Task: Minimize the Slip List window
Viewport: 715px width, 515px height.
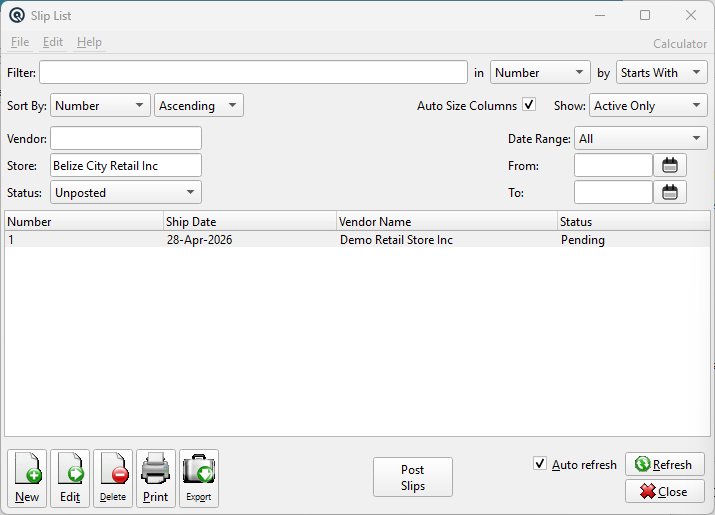Action: tap(600, 15)
